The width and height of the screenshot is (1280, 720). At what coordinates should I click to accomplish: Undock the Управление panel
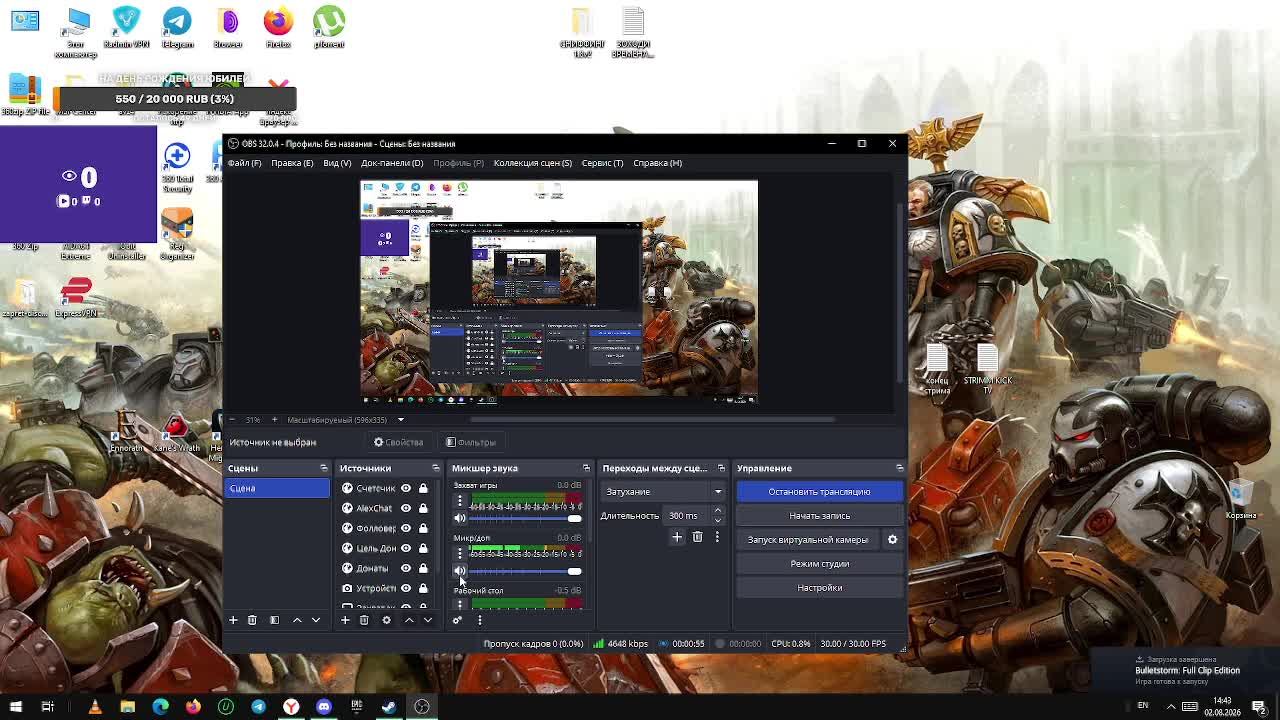coord(899,468)
